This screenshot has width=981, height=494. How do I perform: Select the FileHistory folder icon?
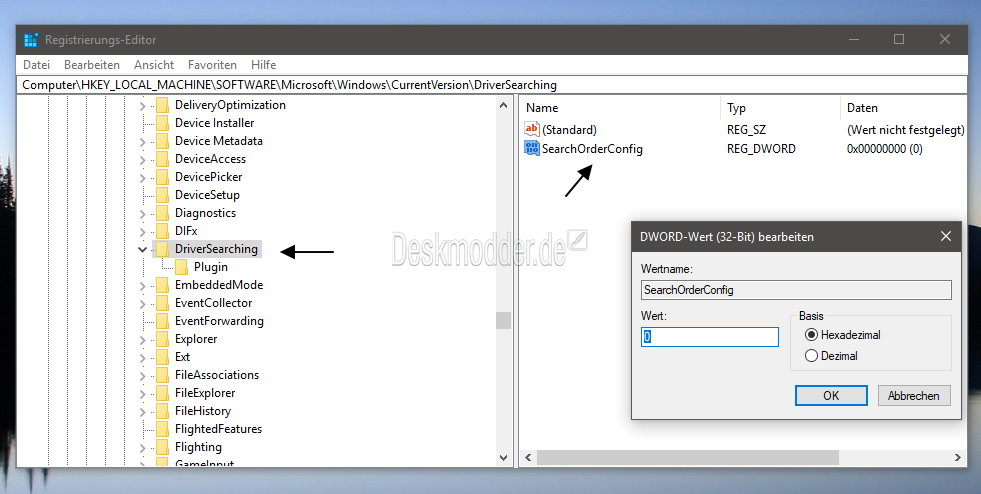pos(162,411)
